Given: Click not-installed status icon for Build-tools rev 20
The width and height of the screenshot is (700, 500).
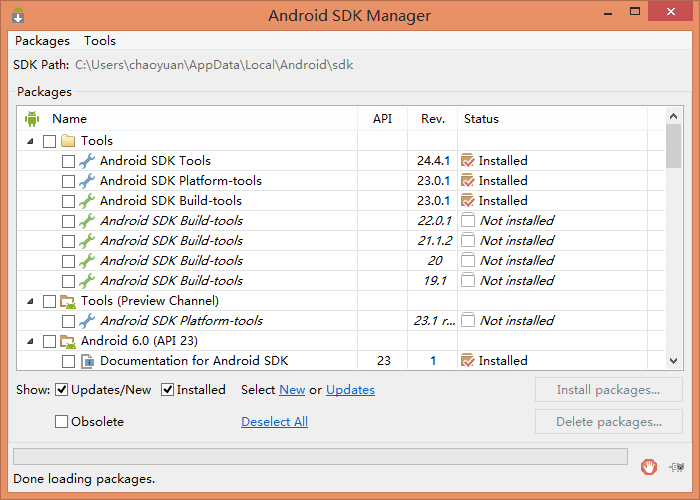Looking at the screenshot, I should 467,260.
